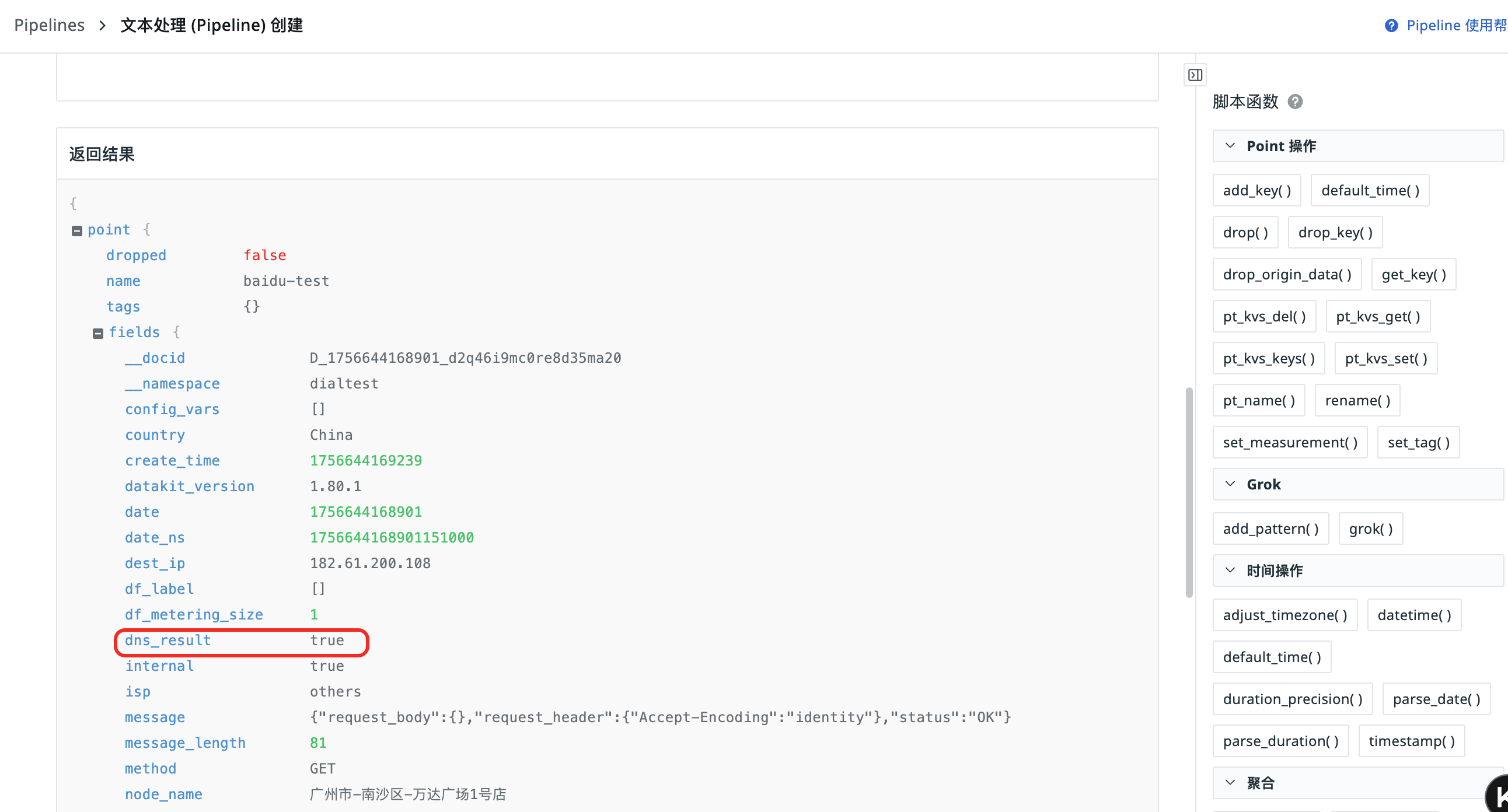Screen dimensions: 1508x812
Task: Click the 返回结果 section heading
Action: 102,154
